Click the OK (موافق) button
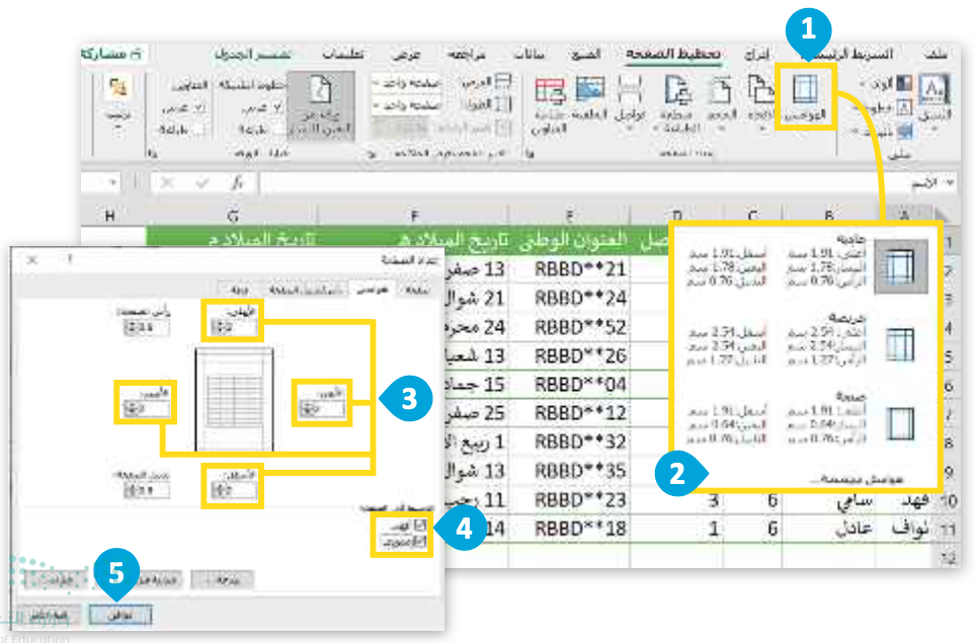 120,615
